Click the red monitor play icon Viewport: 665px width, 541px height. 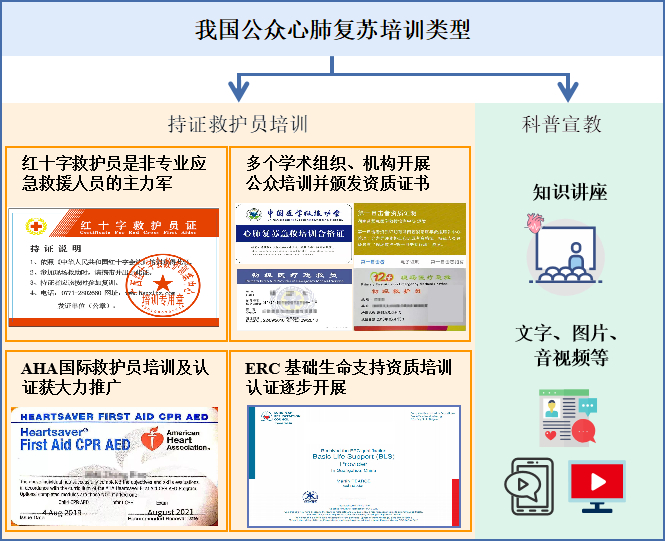[597, 483]
